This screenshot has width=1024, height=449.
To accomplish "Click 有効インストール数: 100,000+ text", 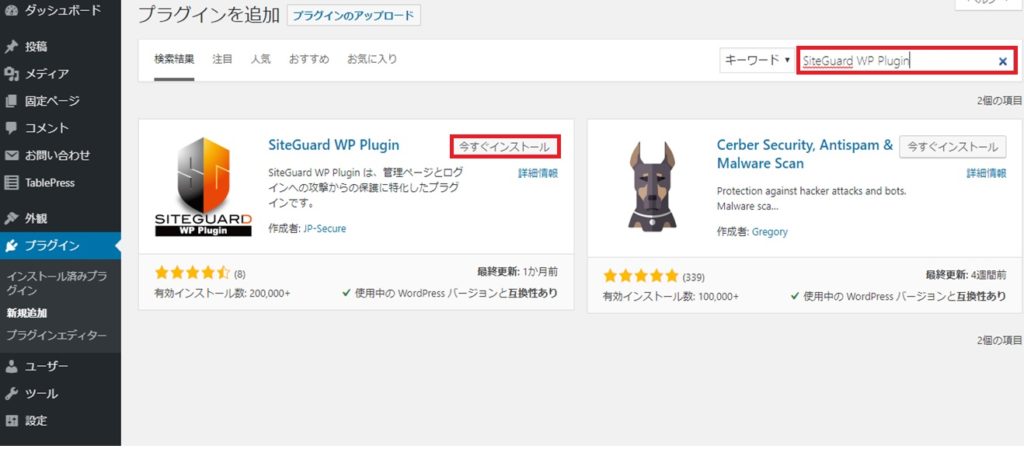I will click(x=671, y=296).
